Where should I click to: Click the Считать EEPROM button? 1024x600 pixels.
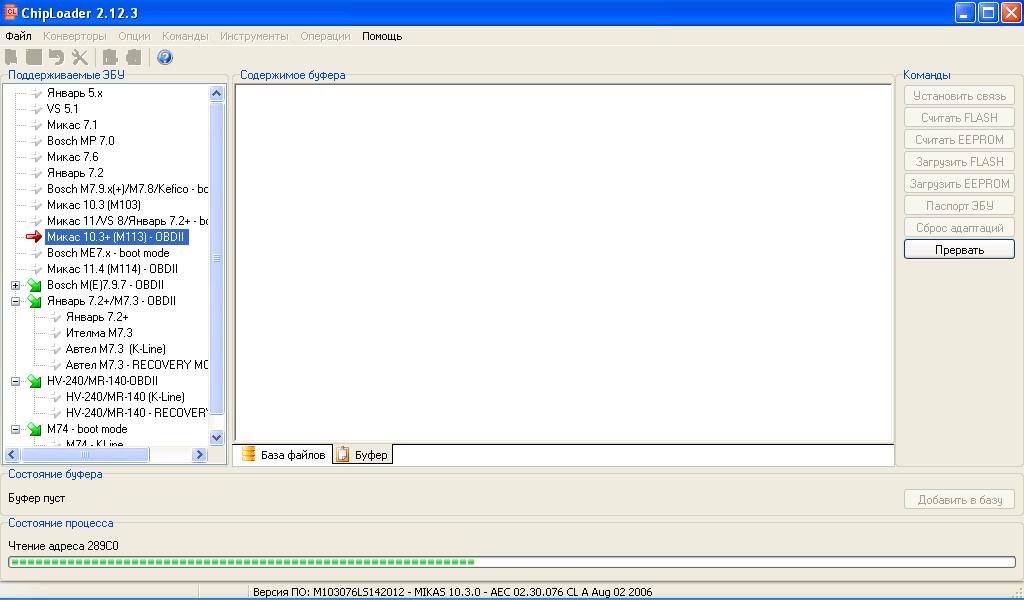tap(959, 140)
